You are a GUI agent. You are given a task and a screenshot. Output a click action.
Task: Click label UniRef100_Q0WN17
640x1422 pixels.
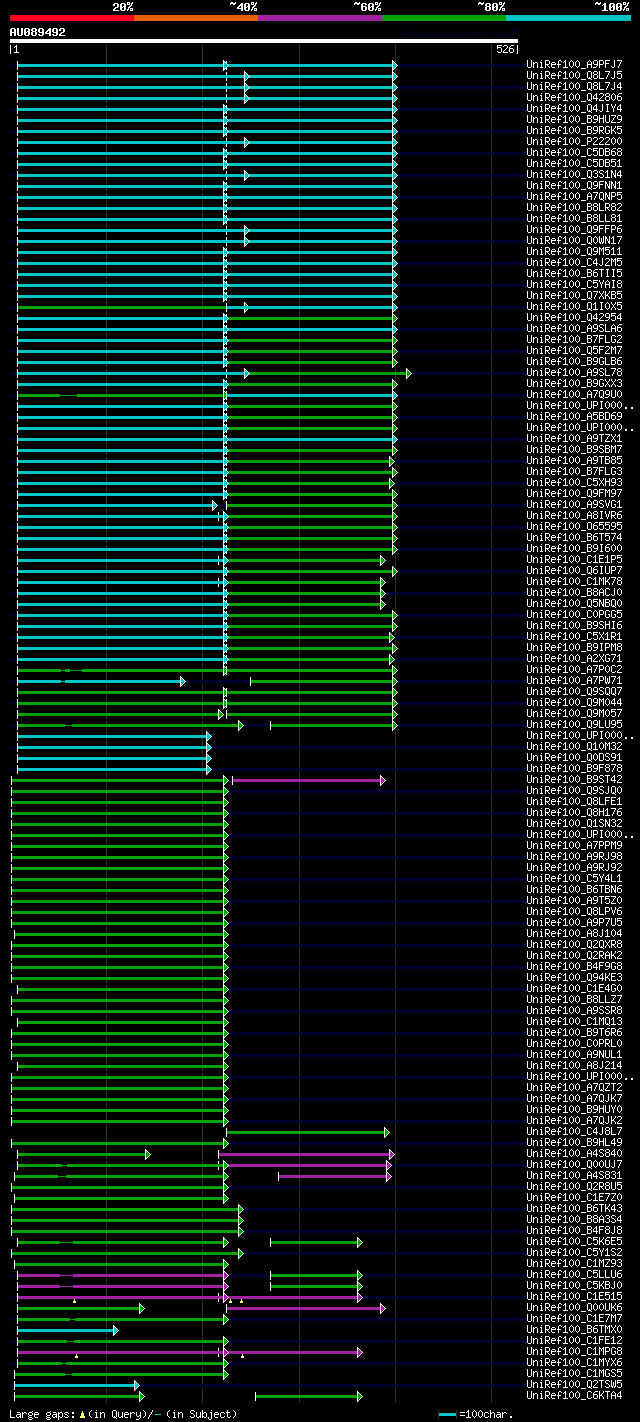click(575, 241)
